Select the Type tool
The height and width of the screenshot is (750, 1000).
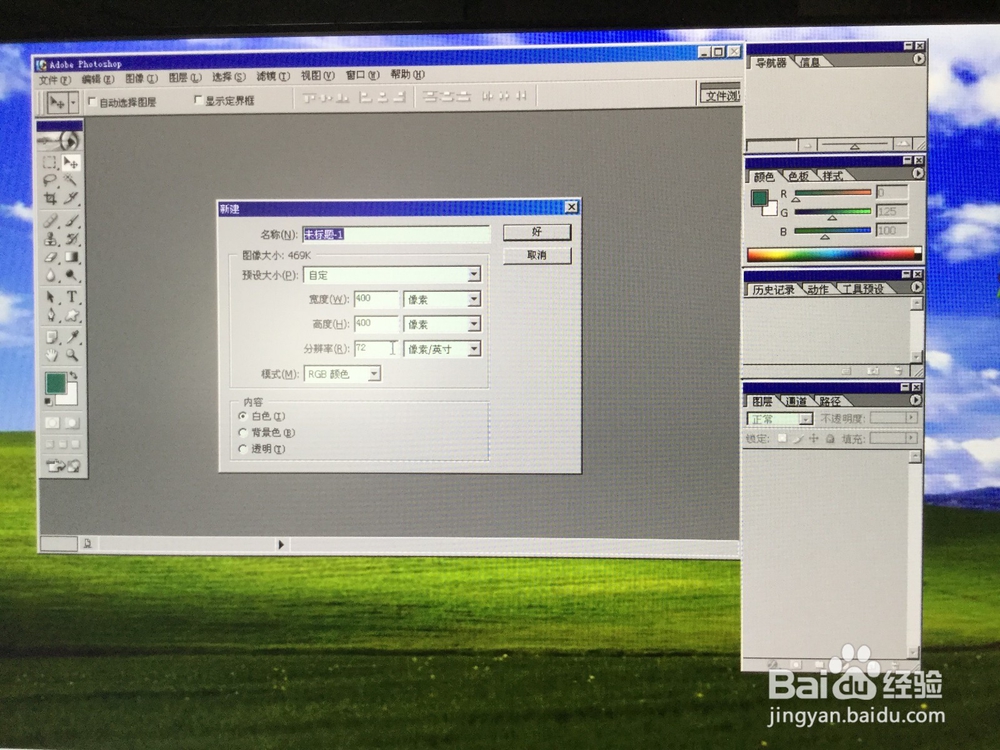(71, 297)
